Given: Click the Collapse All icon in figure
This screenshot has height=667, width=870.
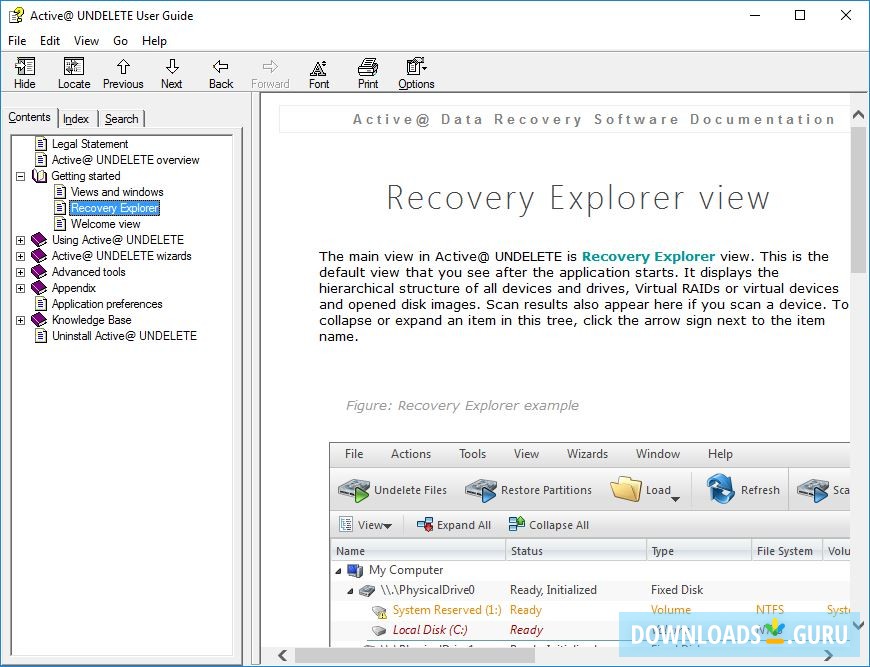Looking at the screenshot, I should (517, 524).
